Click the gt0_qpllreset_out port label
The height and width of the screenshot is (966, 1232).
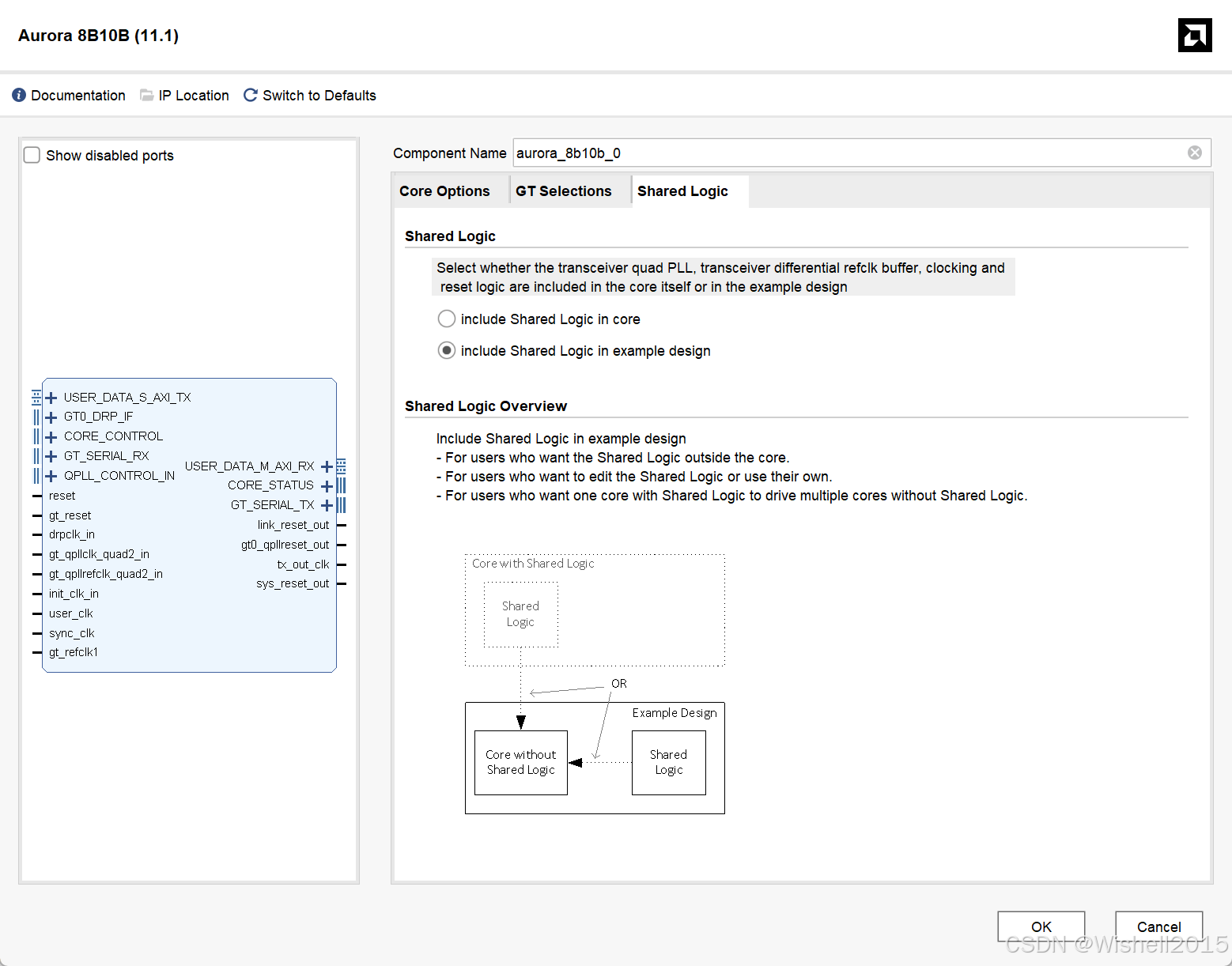tap(285, 545)
